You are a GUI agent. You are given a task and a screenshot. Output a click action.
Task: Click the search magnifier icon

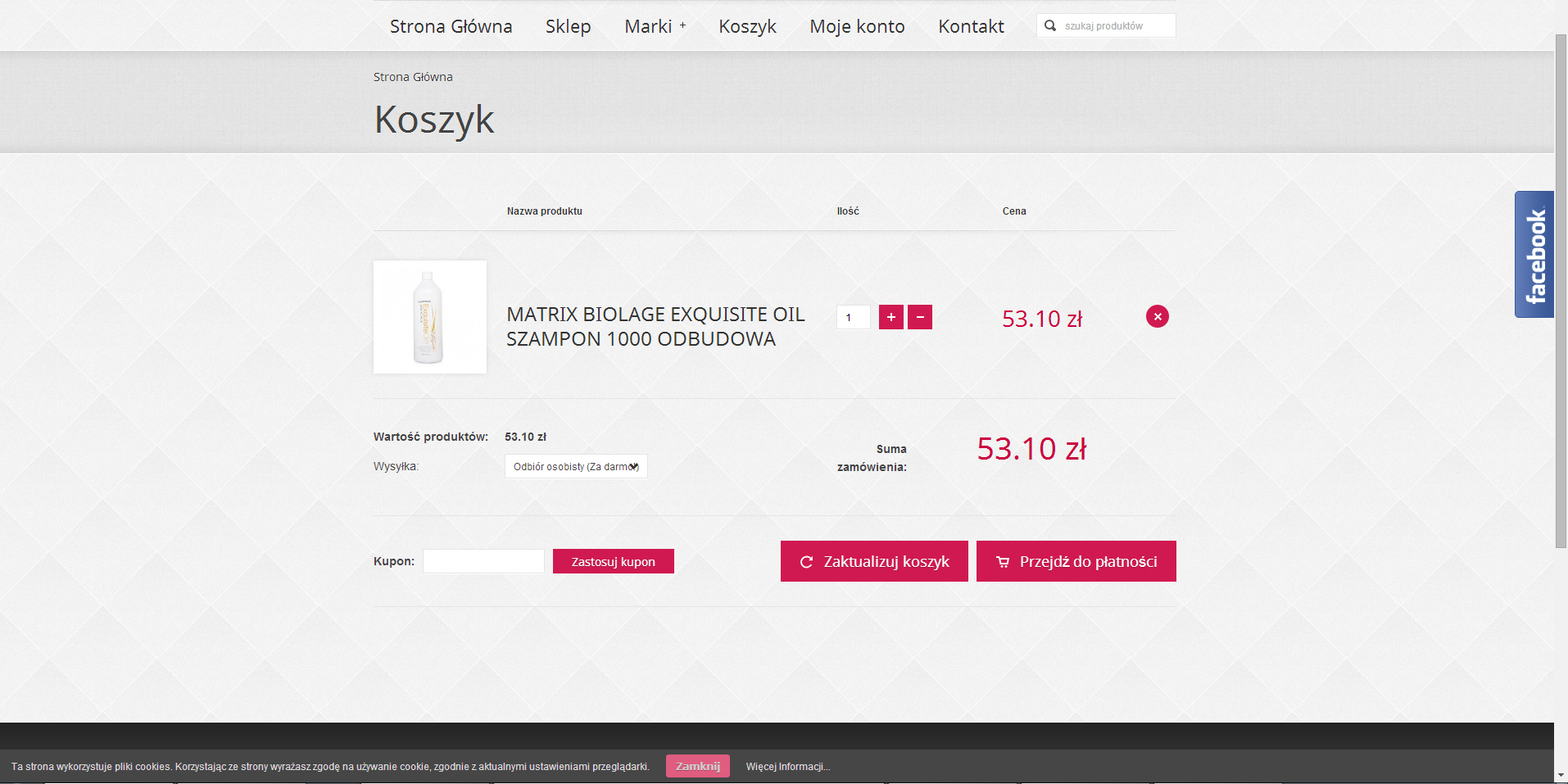coord(1050,25)
